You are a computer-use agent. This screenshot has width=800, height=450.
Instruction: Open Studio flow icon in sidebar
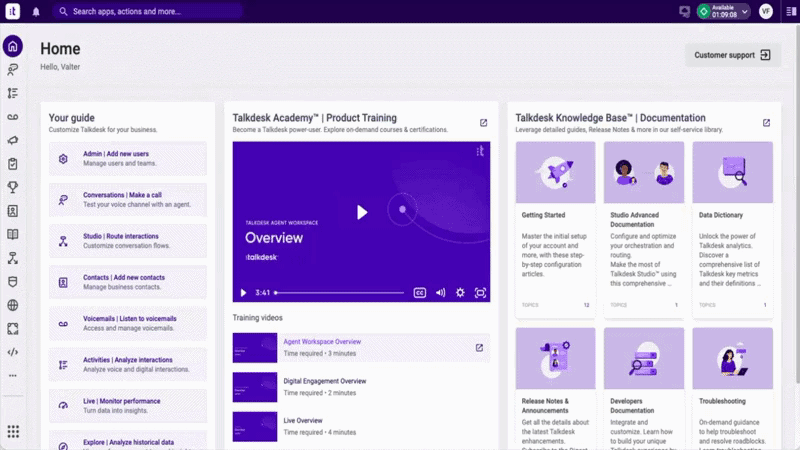tap(13, 258)
